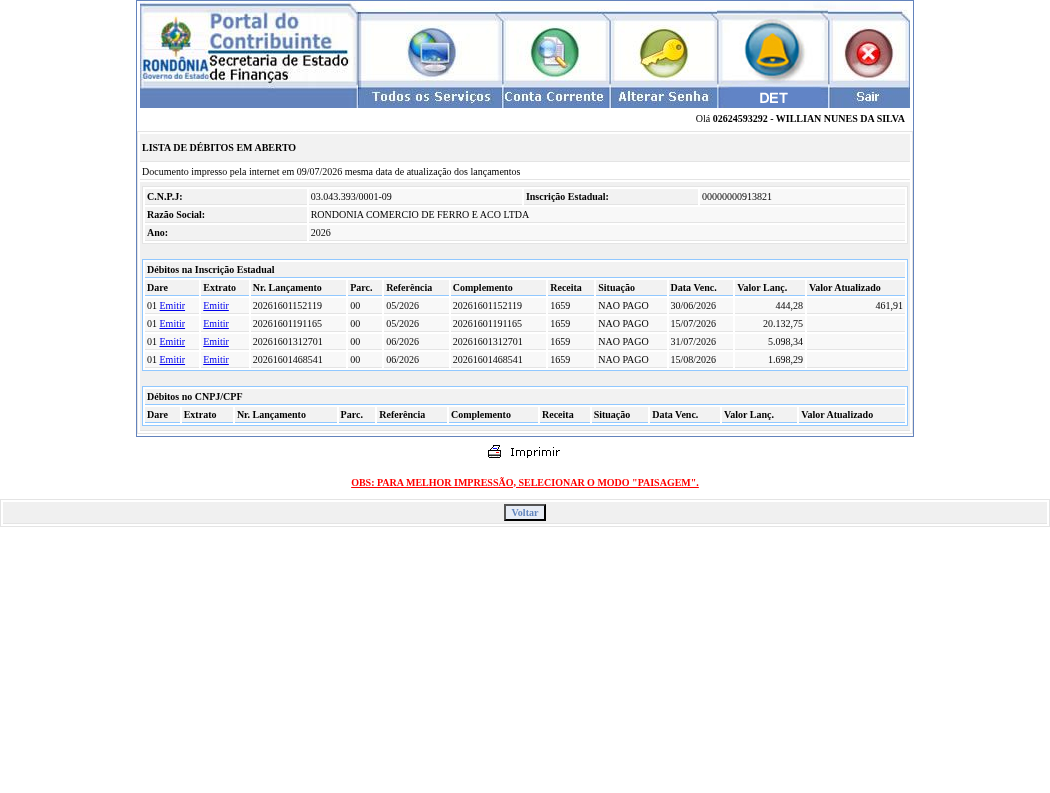This screenshot has width=1050, height=793.
Task: Click the Sair label in the menu bar
Action: pyautogui.click(x=869, y=97)
